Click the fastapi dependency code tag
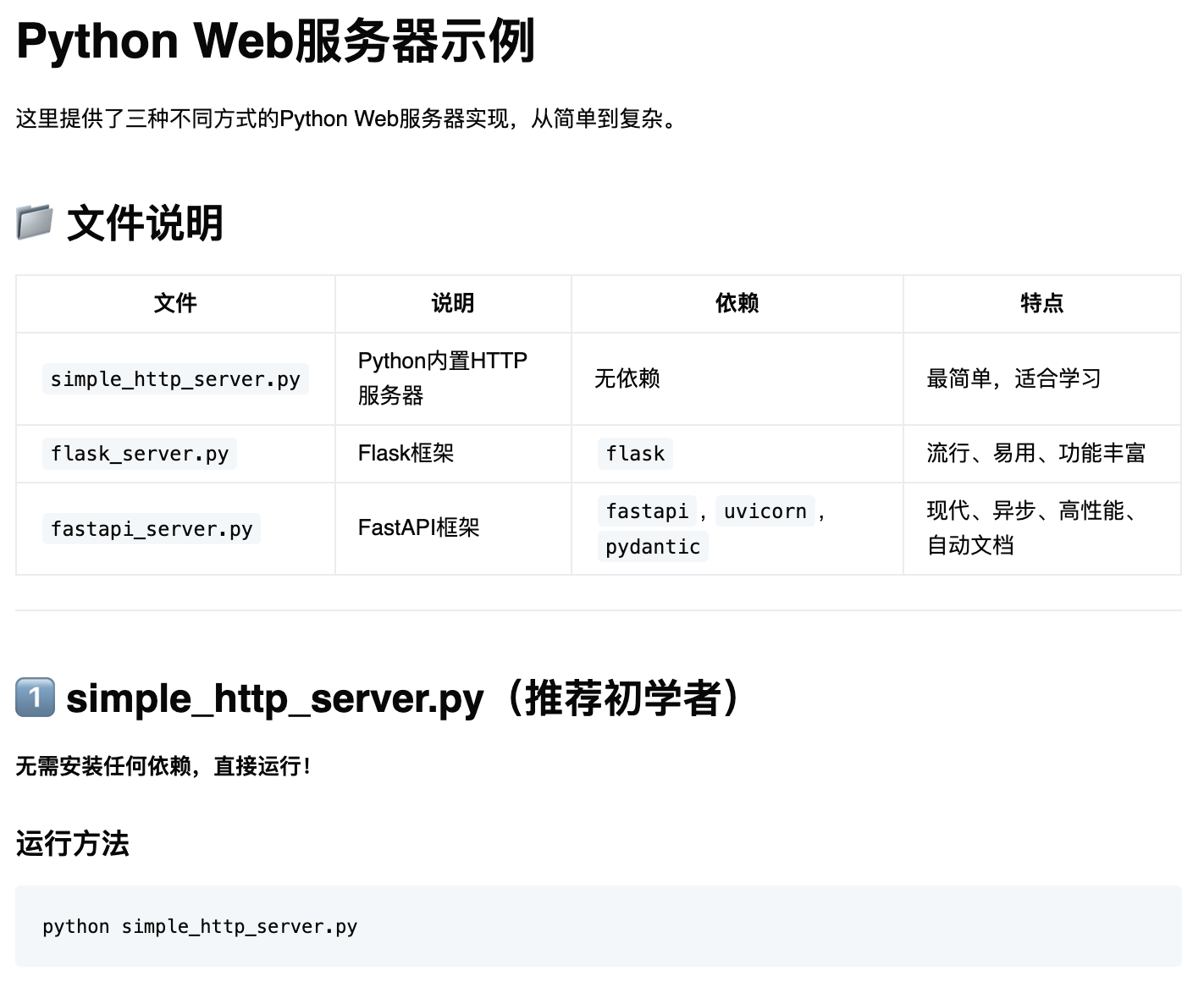The width and height of the screenshot is (1204, 982). [647, 511]
